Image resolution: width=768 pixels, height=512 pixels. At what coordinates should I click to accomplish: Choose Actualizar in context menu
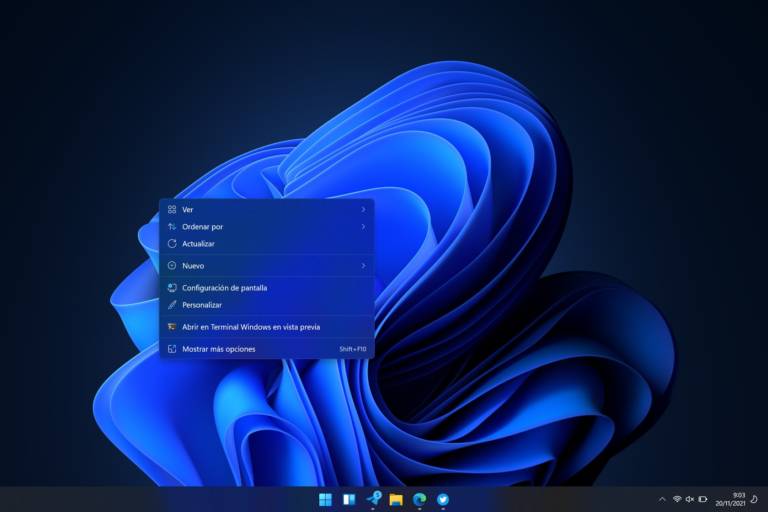[x=267, y=244]
